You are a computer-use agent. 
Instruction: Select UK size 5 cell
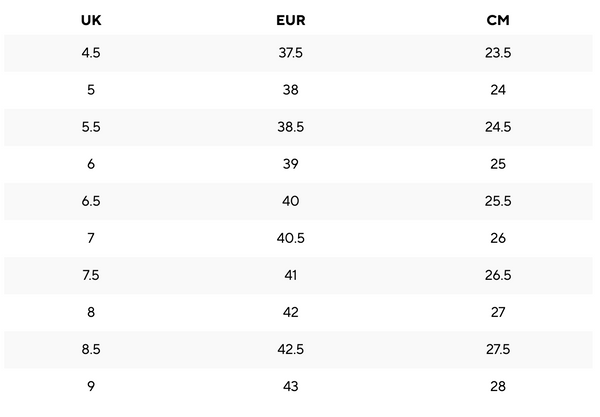point(91,90)
